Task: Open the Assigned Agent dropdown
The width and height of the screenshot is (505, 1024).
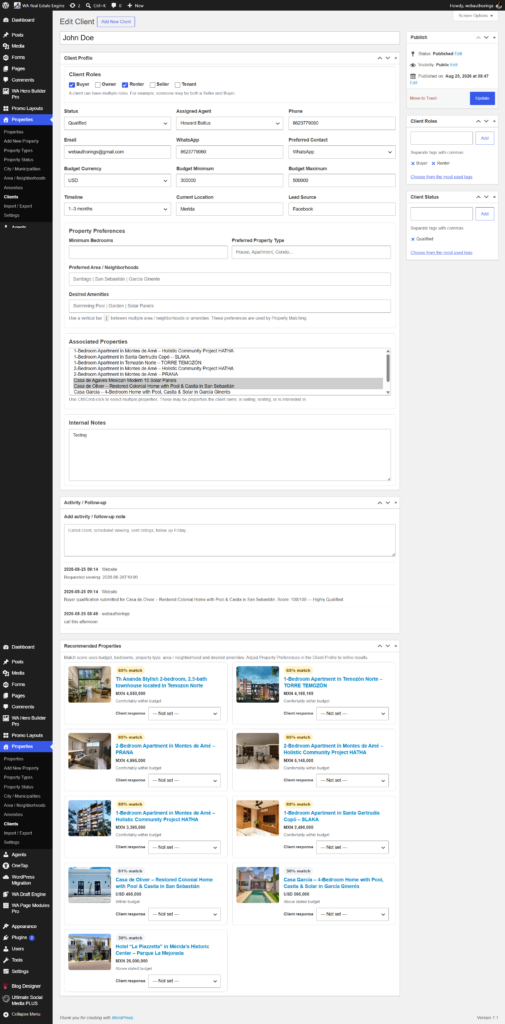Action: pos(229,123)
